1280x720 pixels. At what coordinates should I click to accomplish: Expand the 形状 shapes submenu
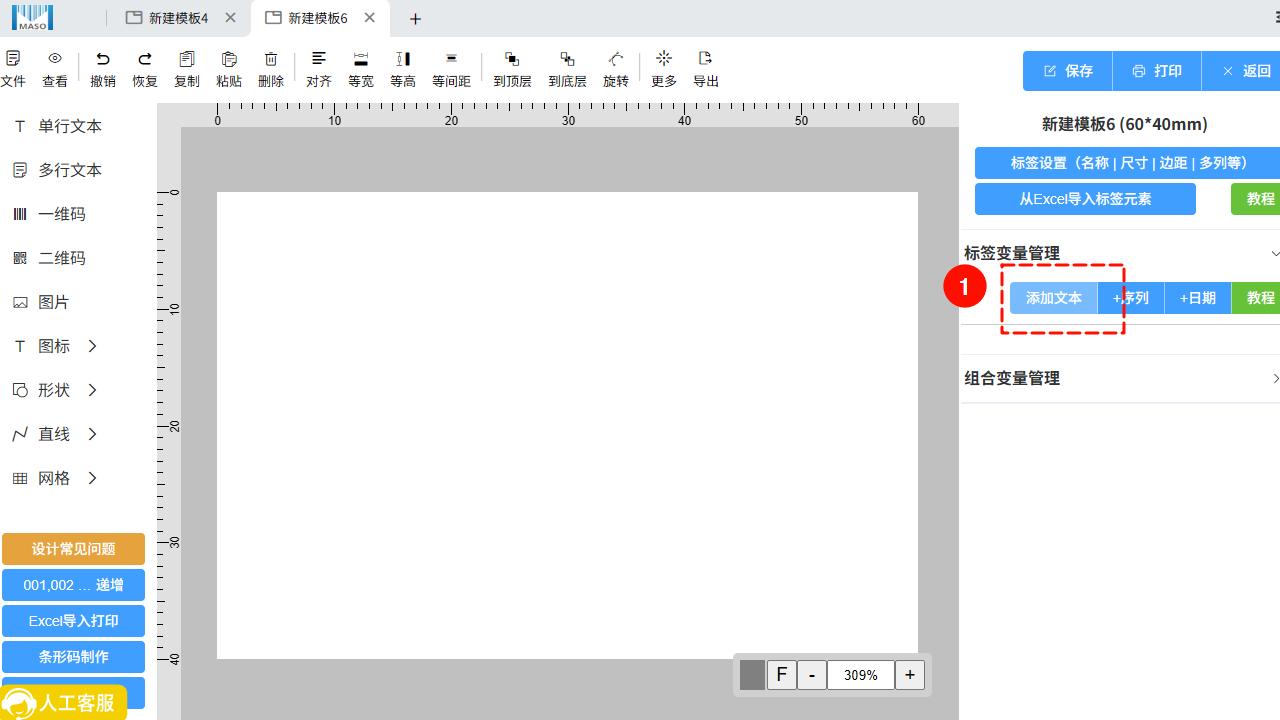click(92, 390)
